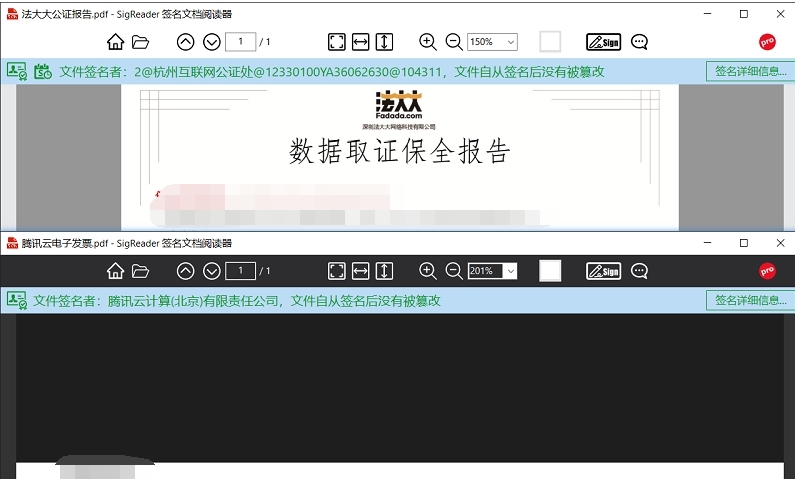
Task: Click Home icon in 腾讯云电子发票 window
Action: point(116,271)
